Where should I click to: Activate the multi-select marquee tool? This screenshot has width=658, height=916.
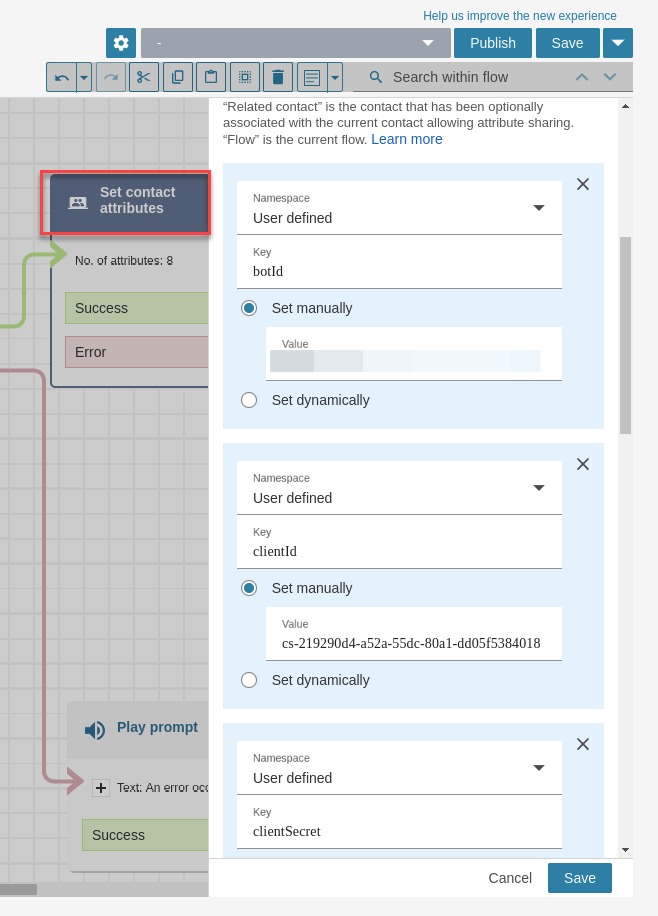(245, 77)
